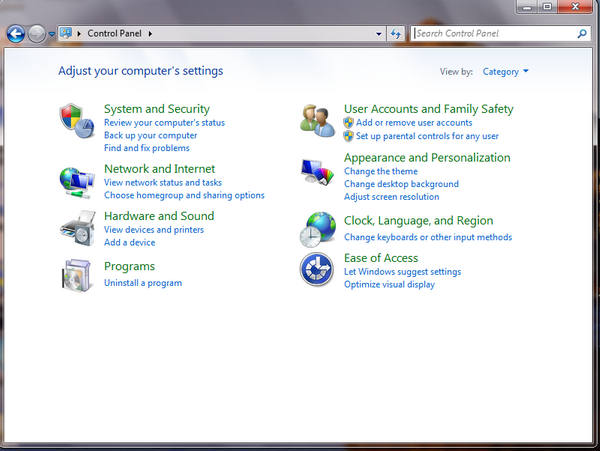Open the Programs category
600x451 pixels.
pos(129,266)
